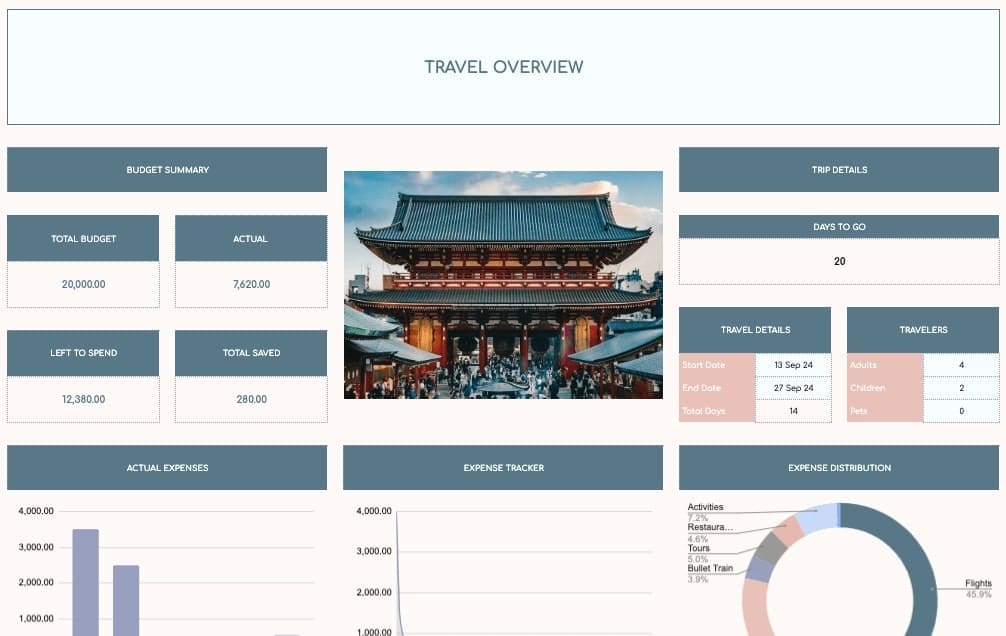The width and height of the screenshot is (1006, 636).
Task: Select the Flights label in distribution chart
Action: point(978,583)
